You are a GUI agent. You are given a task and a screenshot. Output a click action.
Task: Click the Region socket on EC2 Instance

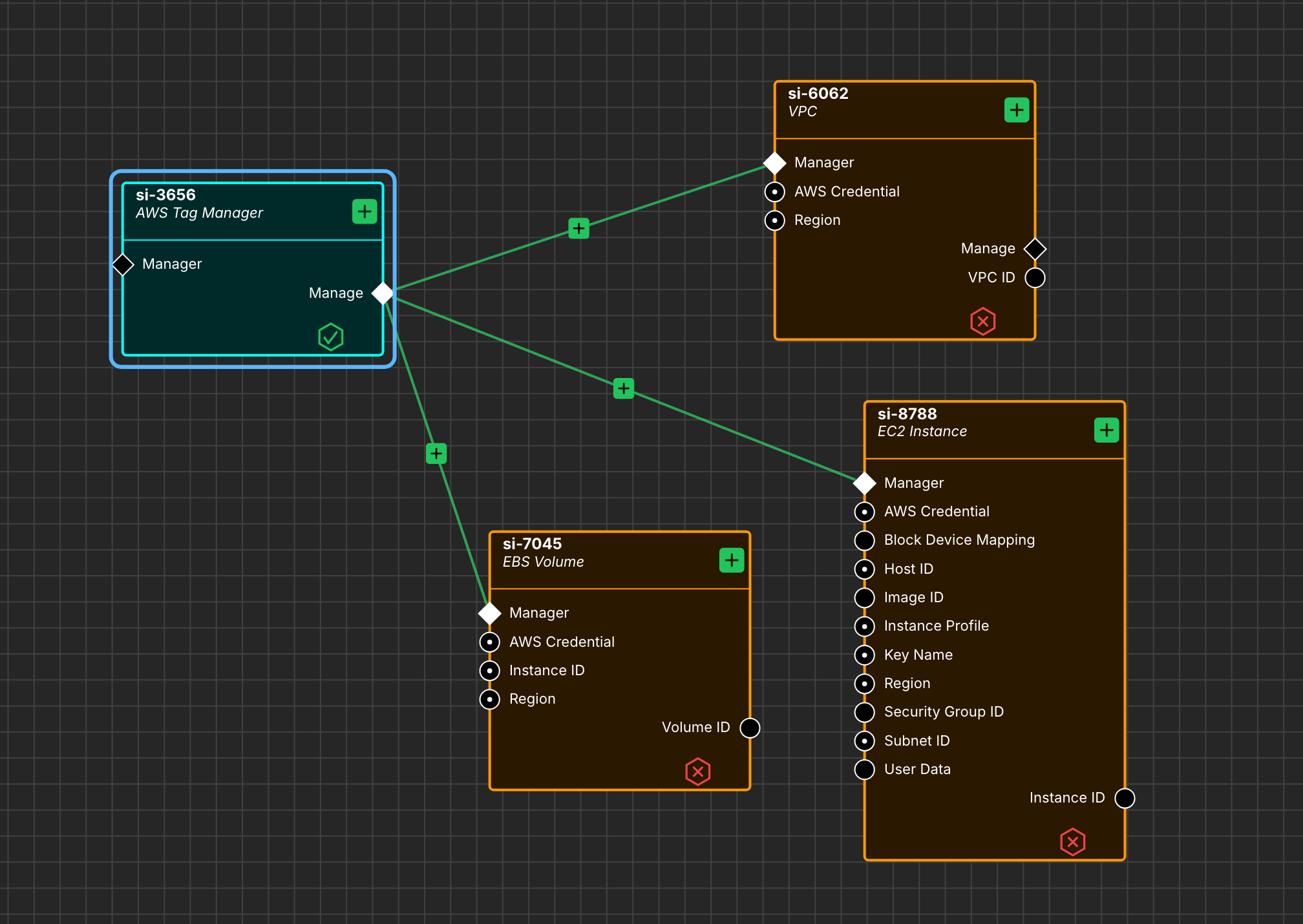pos(865,684)
